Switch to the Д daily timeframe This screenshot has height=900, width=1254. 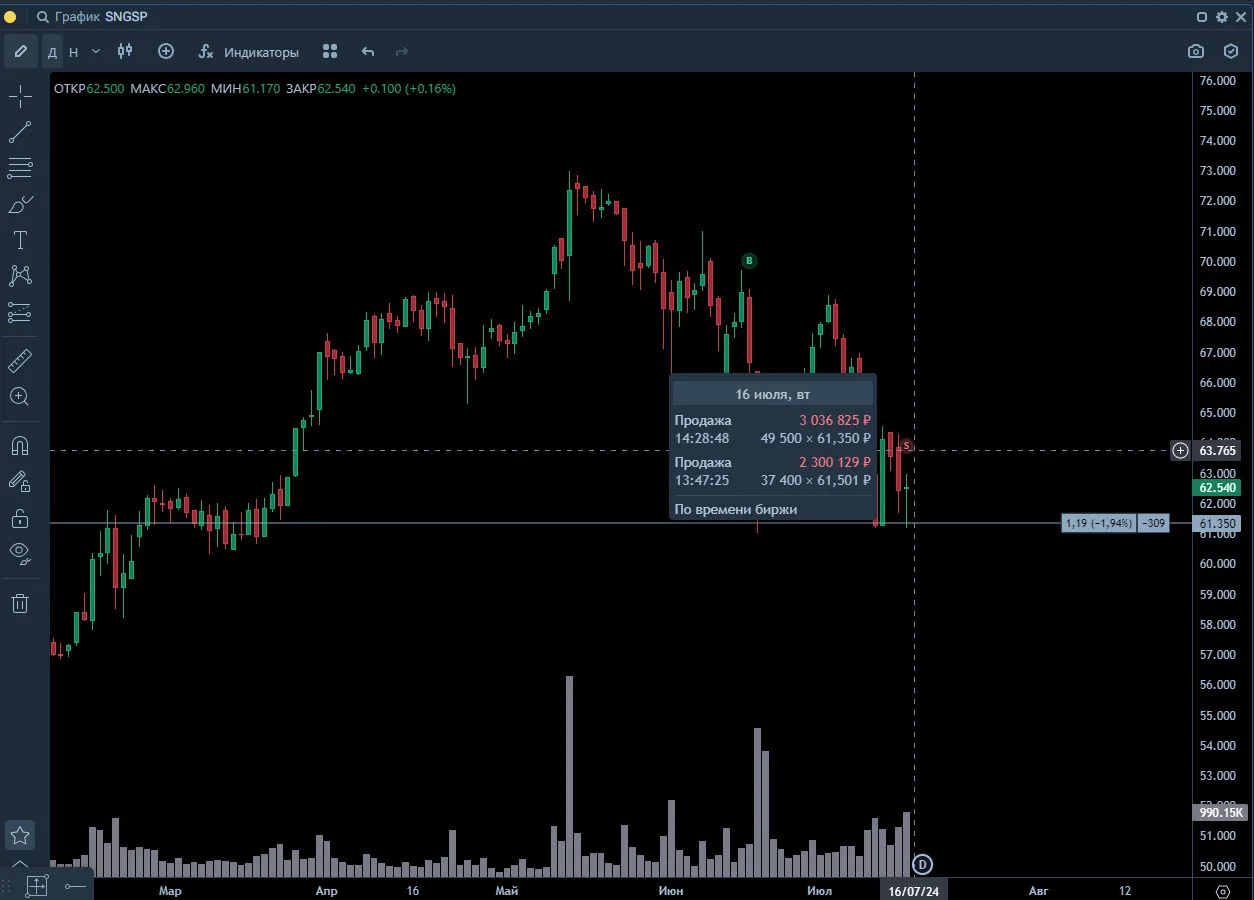pyautogui.click(x=52, y=52)
